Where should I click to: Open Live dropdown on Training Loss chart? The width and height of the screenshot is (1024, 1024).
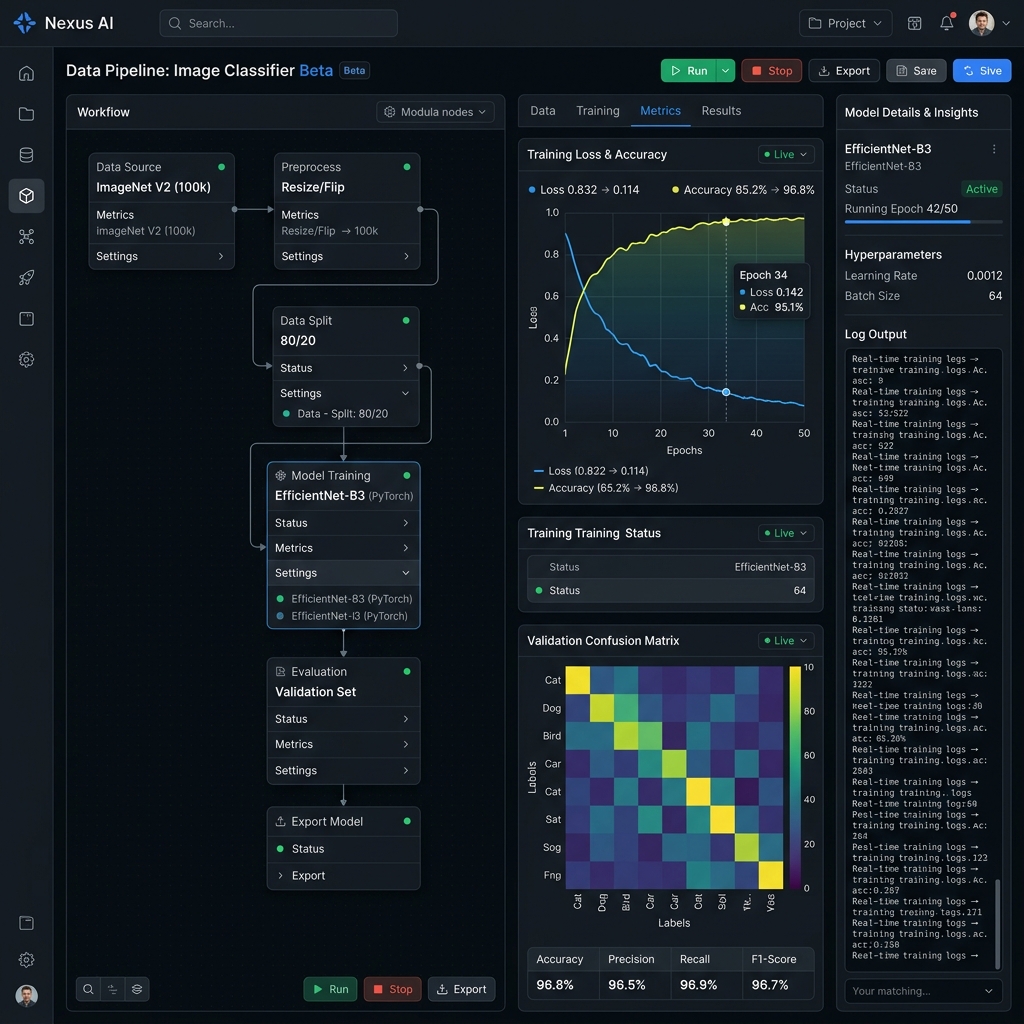click(786, 155)
